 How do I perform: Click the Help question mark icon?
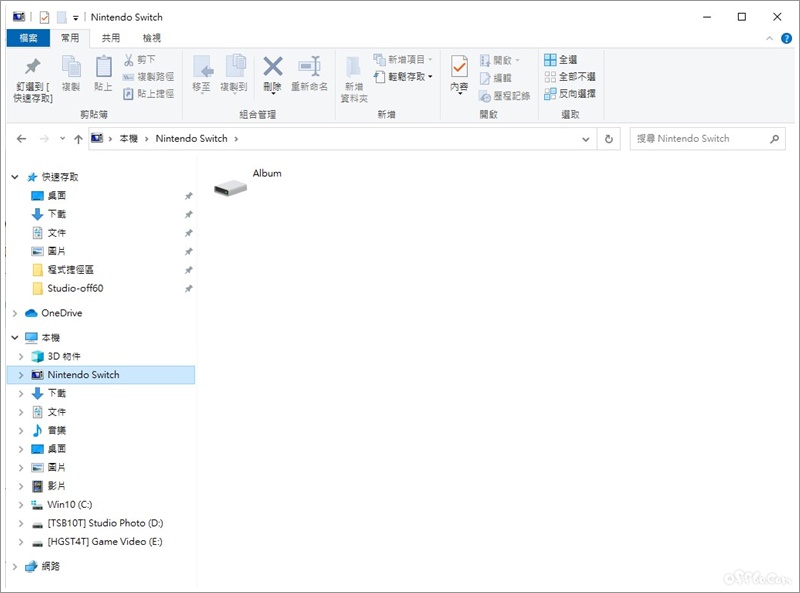[787, 38]
